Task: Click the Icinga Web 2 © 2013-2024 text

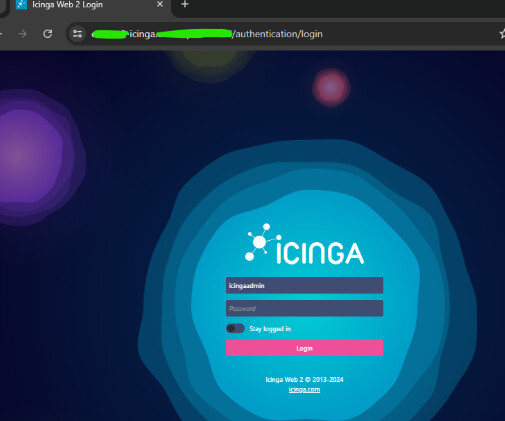Action: pos(304,379)
